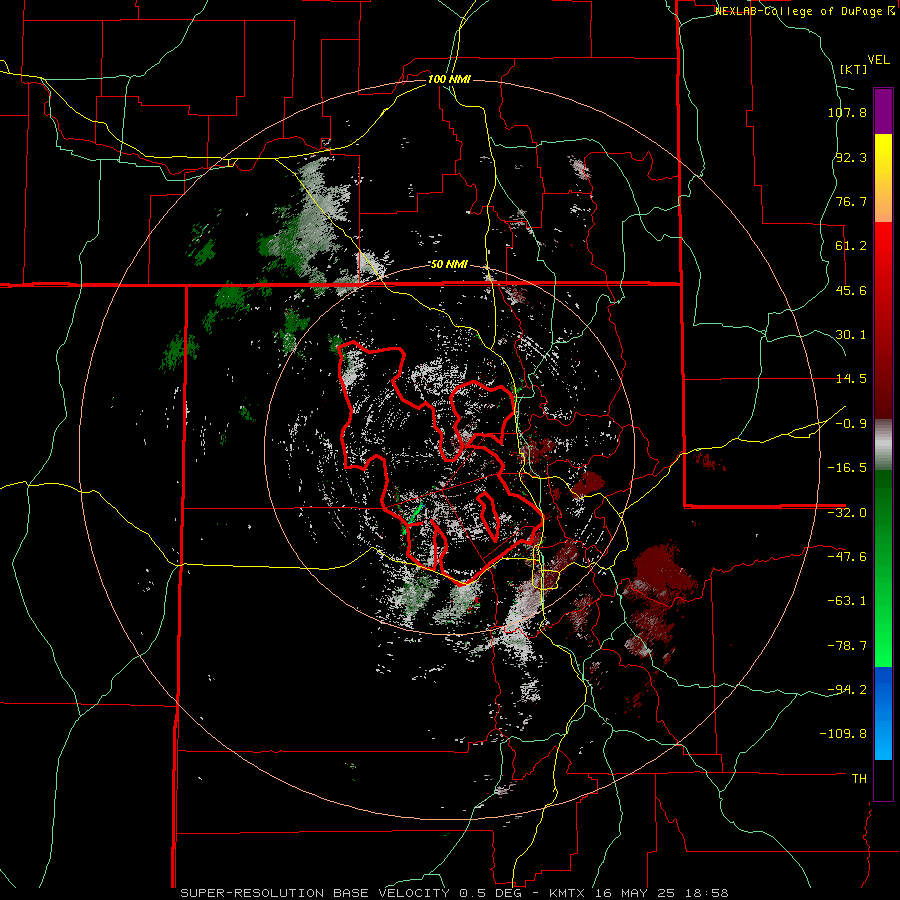Viewport: 900px width, 900px height.
Task: Click the red segment of the velocity color bar
Action: pyautogui.click(x=883, y=320)
